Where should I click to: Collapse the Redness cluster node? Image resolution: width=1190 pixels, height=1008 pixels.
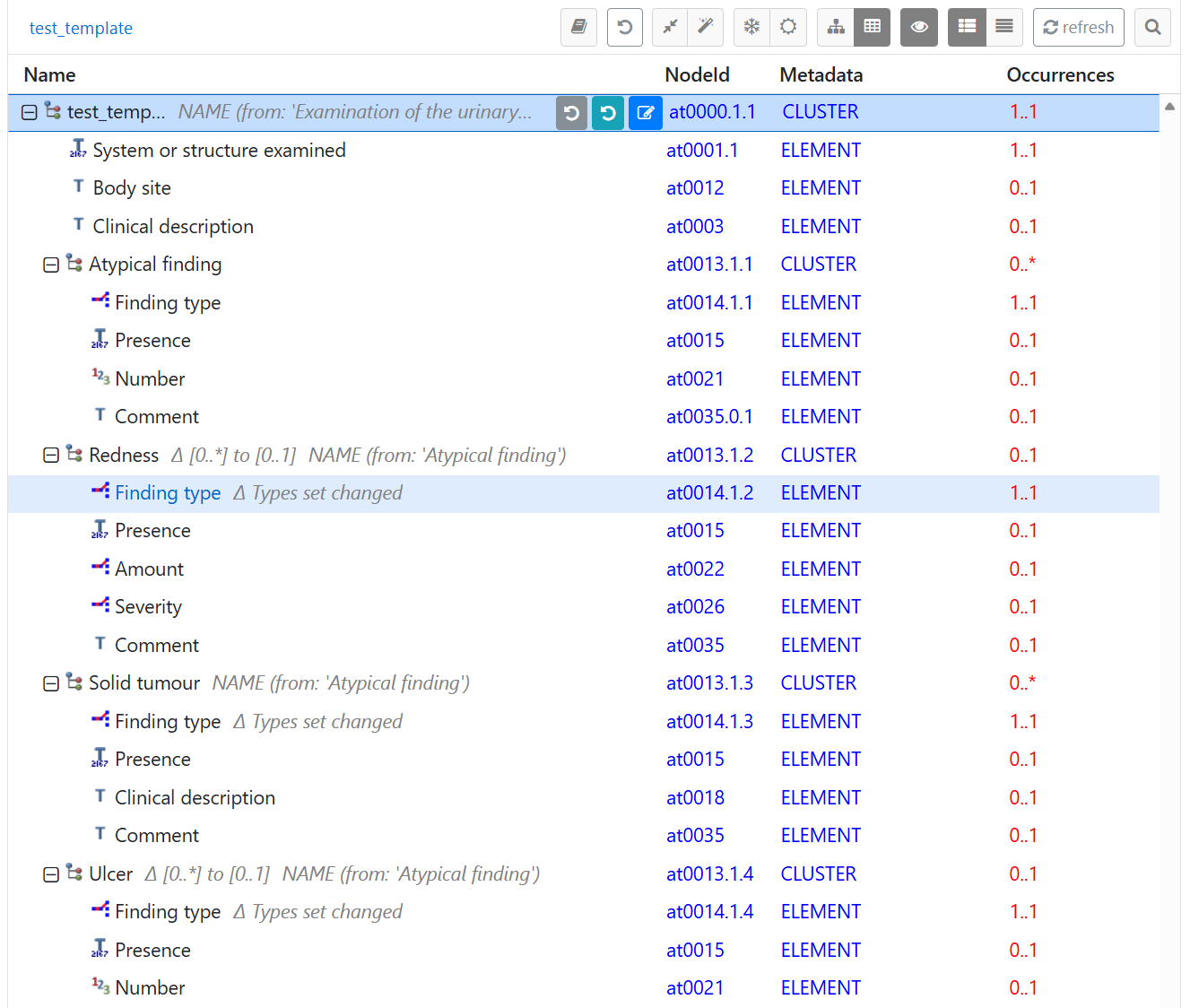[x=51, y=456]
